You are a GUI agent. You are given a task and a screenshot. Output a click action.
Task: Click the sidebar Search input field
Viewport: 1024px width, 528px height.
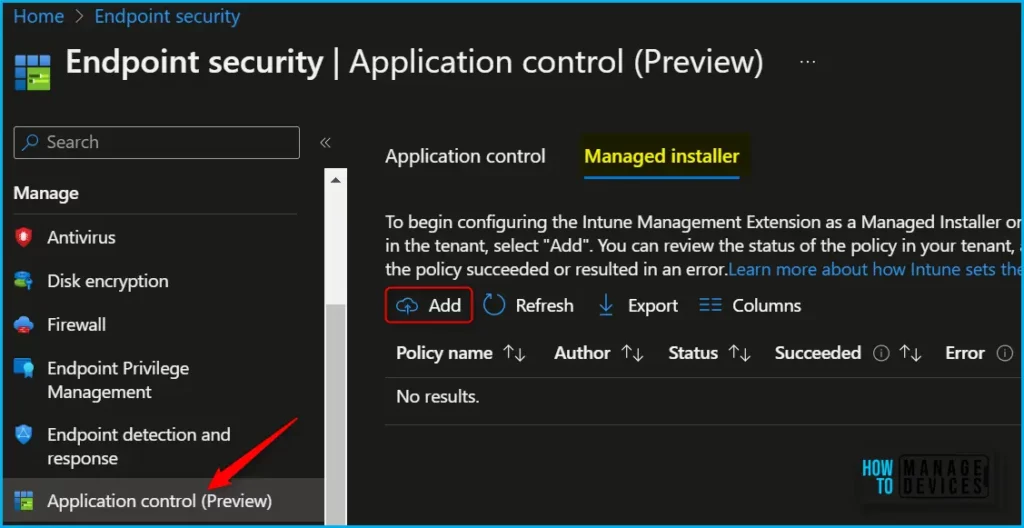(x=157, y=142)
